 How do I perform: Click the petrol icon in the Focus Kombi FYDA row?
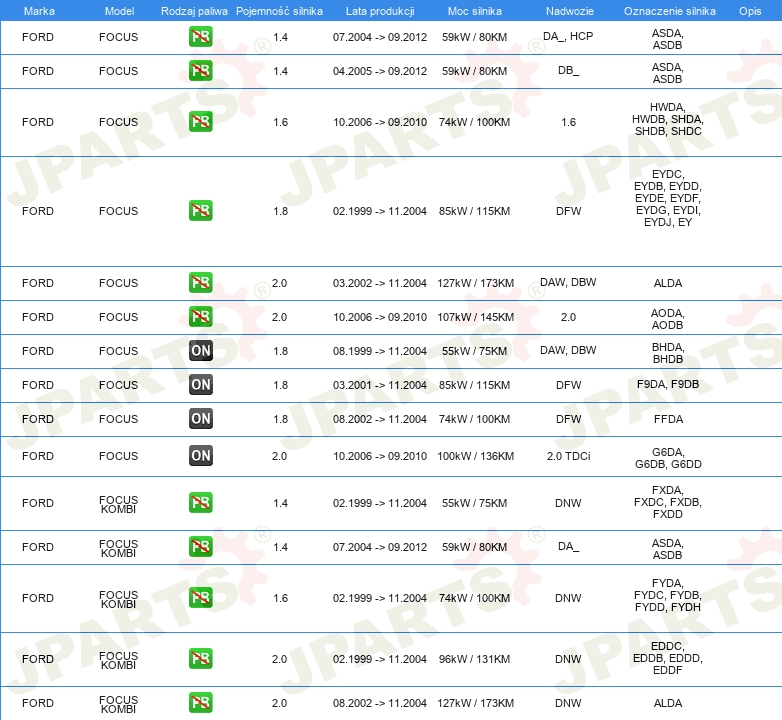pyautogui.click(x=200, y=597)
